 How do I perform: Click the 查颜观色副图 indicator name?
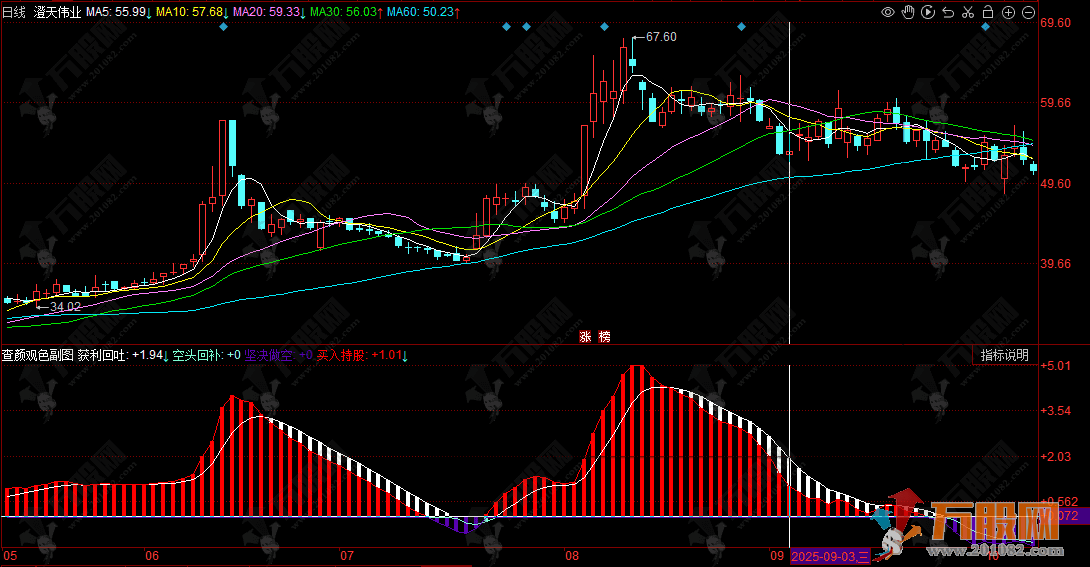click(37, 355)
